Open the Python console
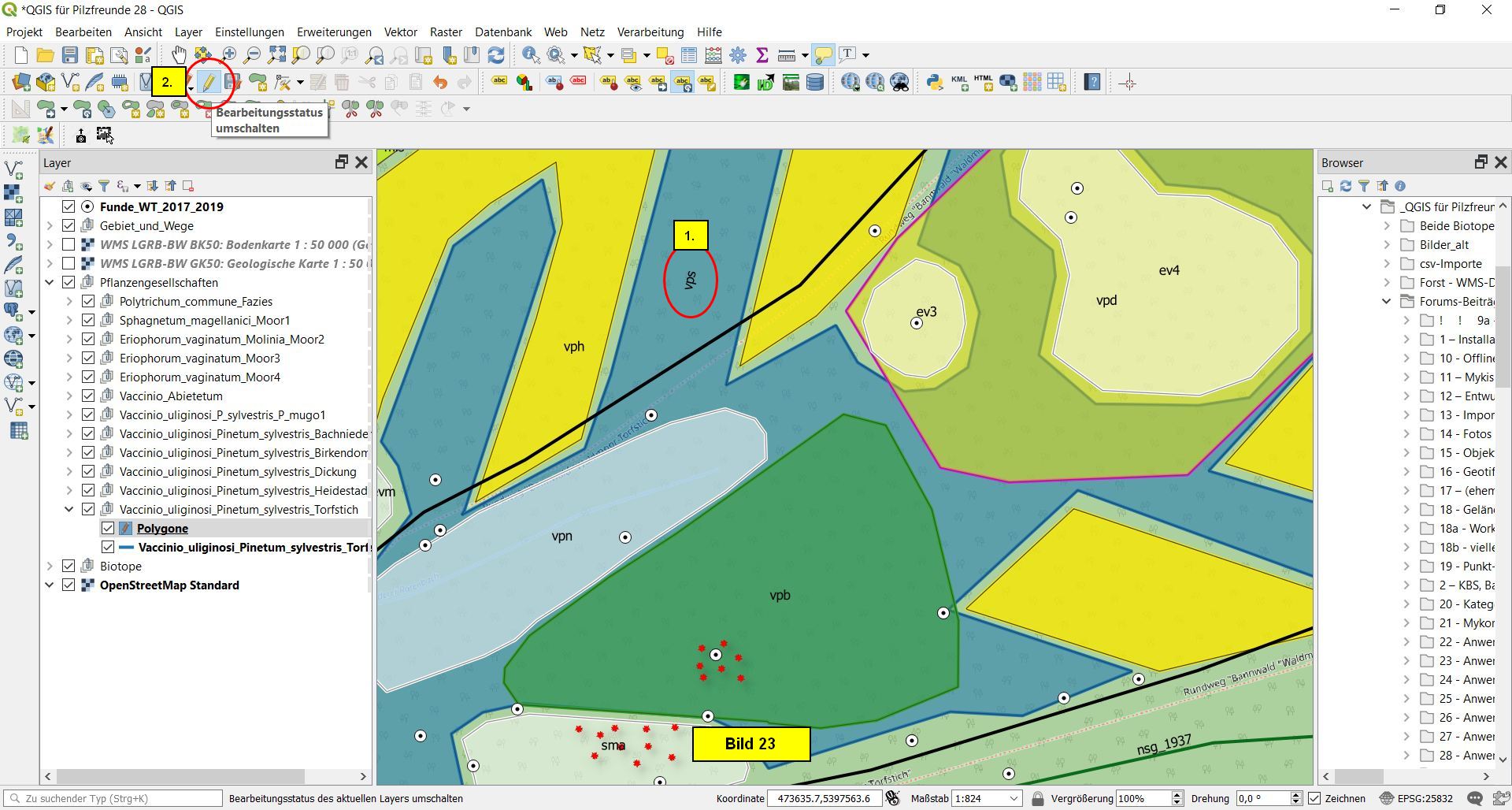 [935, 83]
